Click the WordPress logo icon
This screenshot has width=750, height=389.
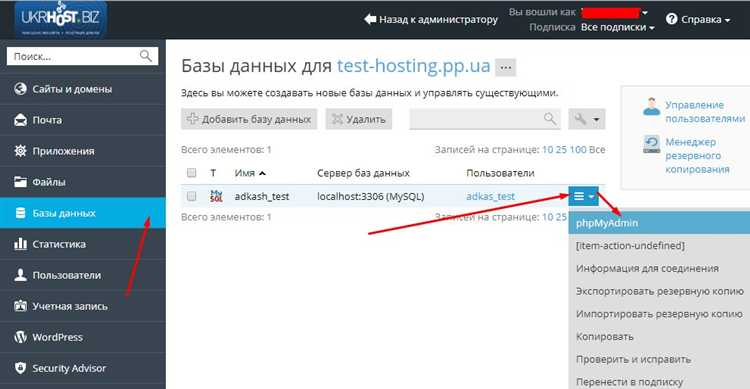pos(20,337)
